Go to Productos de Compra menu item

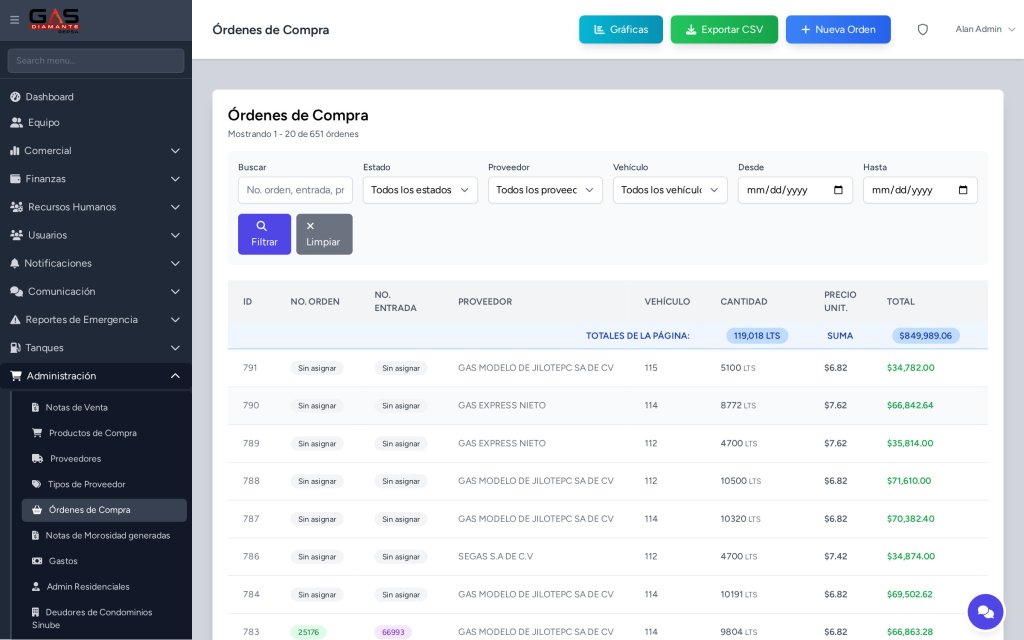[x=104, y=433]
